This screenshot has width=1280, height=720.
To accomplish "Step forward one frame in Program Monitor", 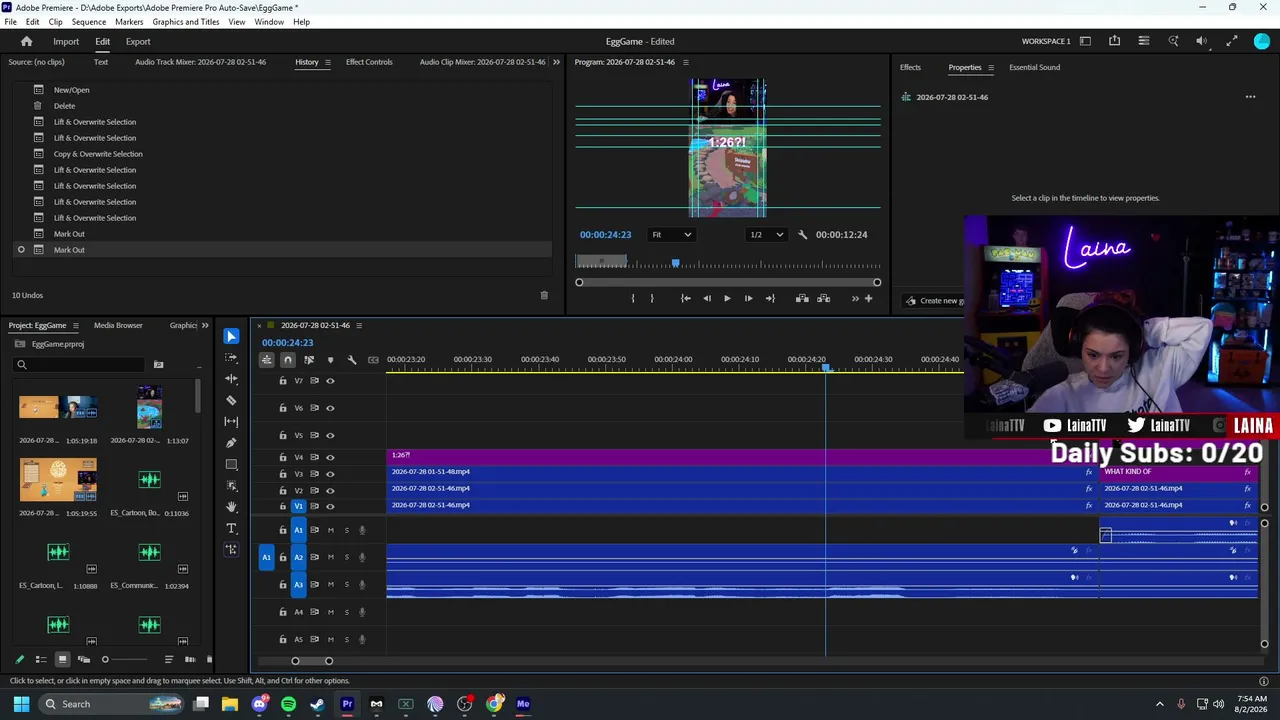I will tap(748, 298).
